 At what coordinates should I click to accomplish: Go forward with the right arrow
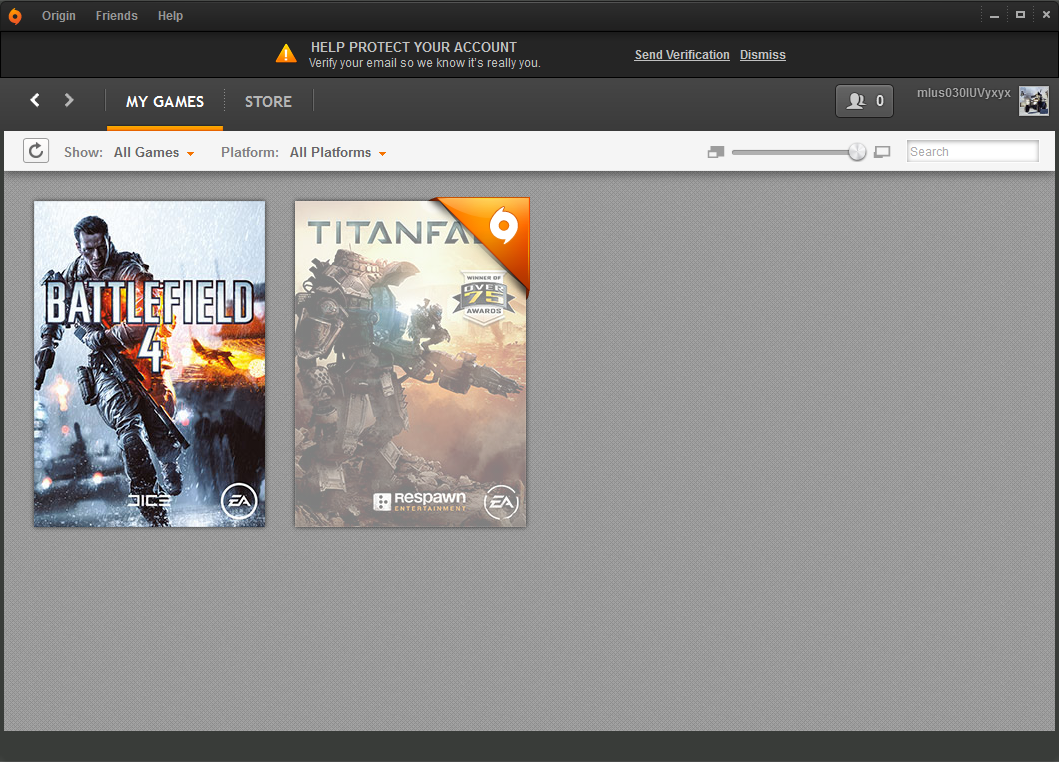(x=69, y=101)
